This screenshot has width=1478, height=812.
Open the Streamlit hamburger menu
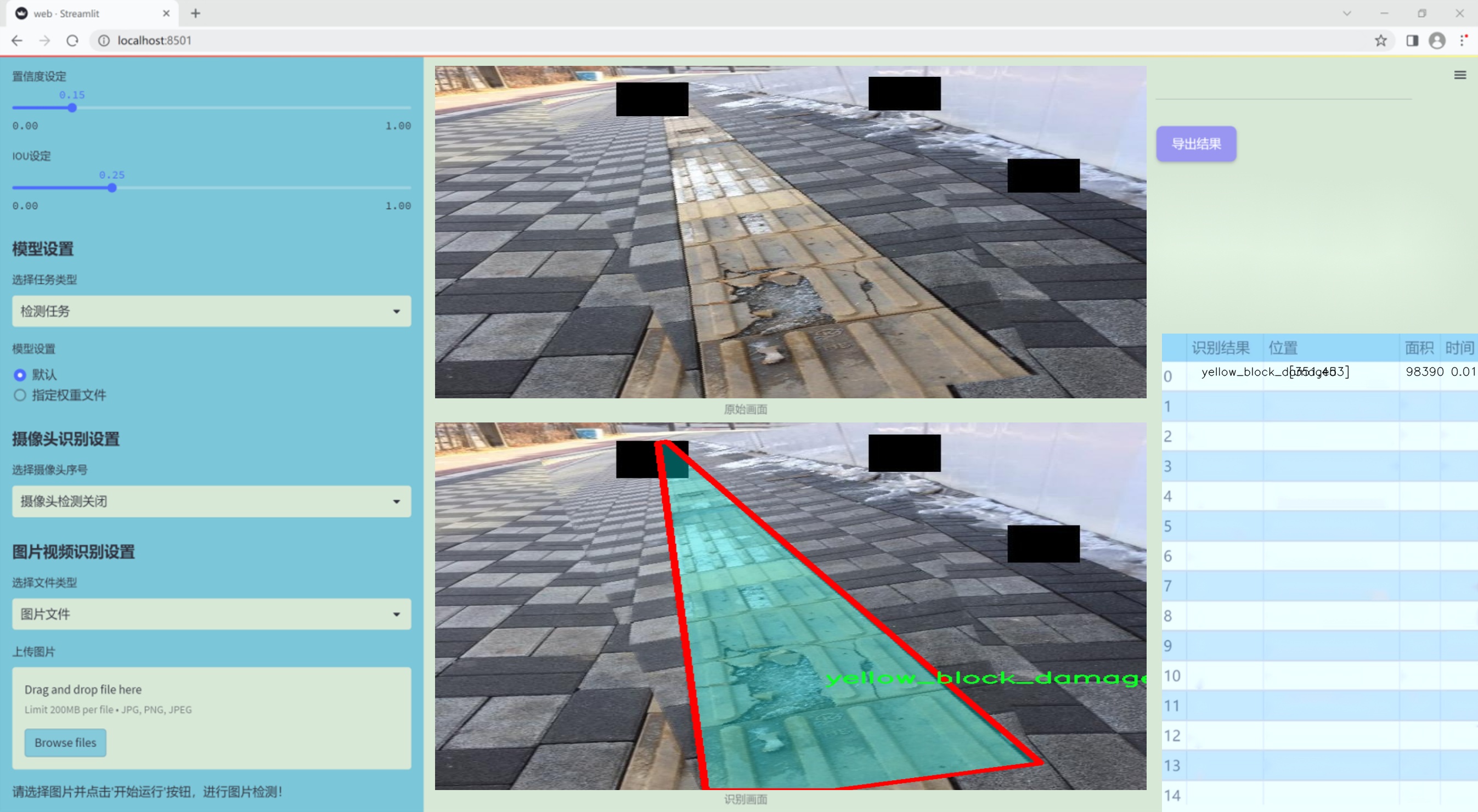pyautogui.click(x=1460, y=75)
